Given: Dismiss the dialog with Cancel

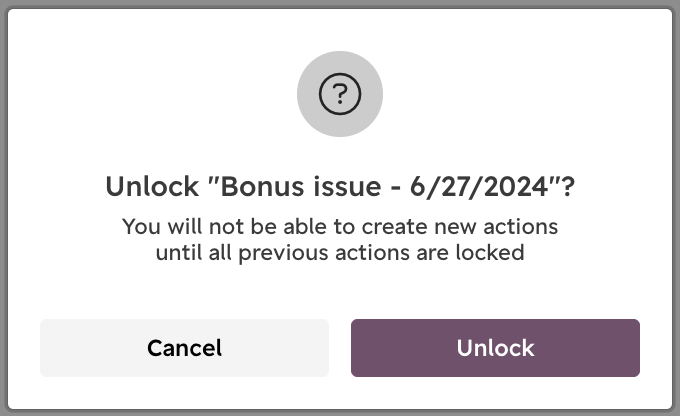Looking at the screenshot, I should pos(184,348).
